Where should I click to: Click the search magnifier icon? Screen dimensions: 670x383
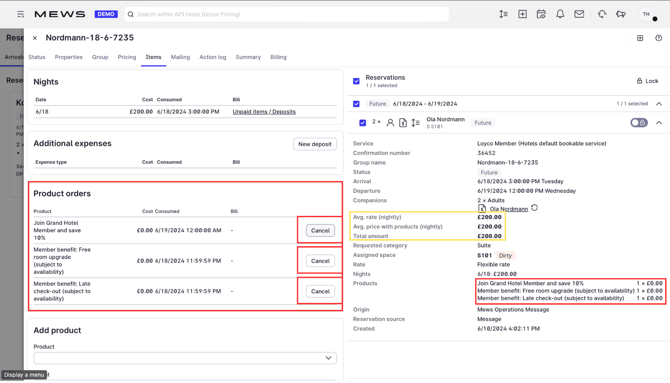(131, 14)
